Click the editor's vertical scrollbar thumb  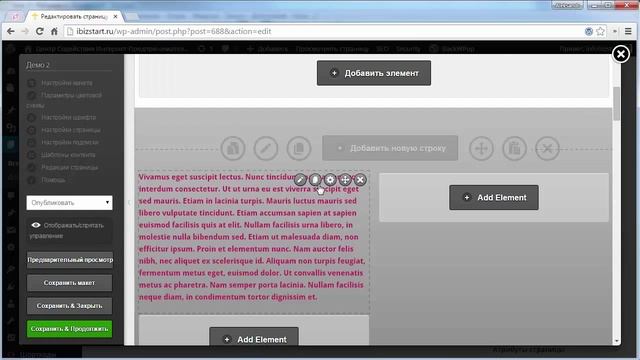click(x=616, y=103)
